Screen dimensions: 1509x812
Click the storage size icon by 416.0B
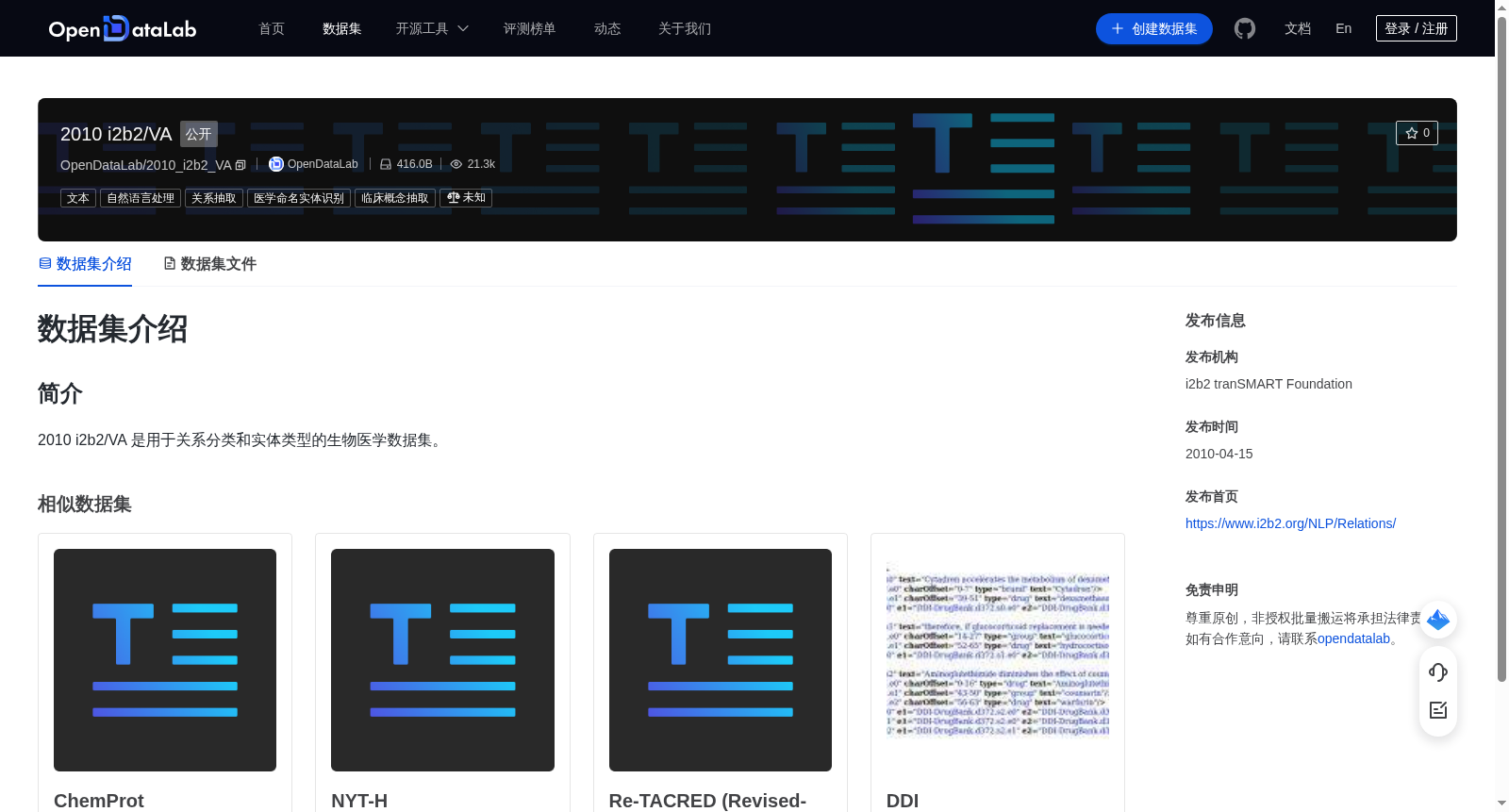coord(386,164)
